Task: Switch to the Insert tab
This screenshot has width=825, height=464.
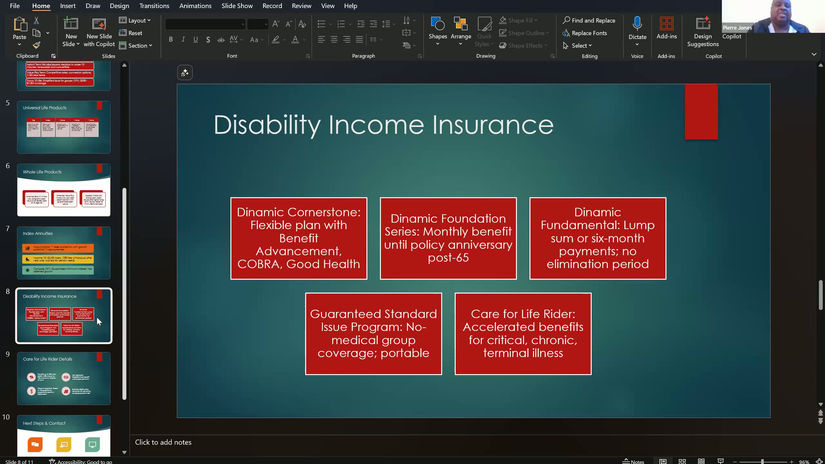Action: [68, 6]
